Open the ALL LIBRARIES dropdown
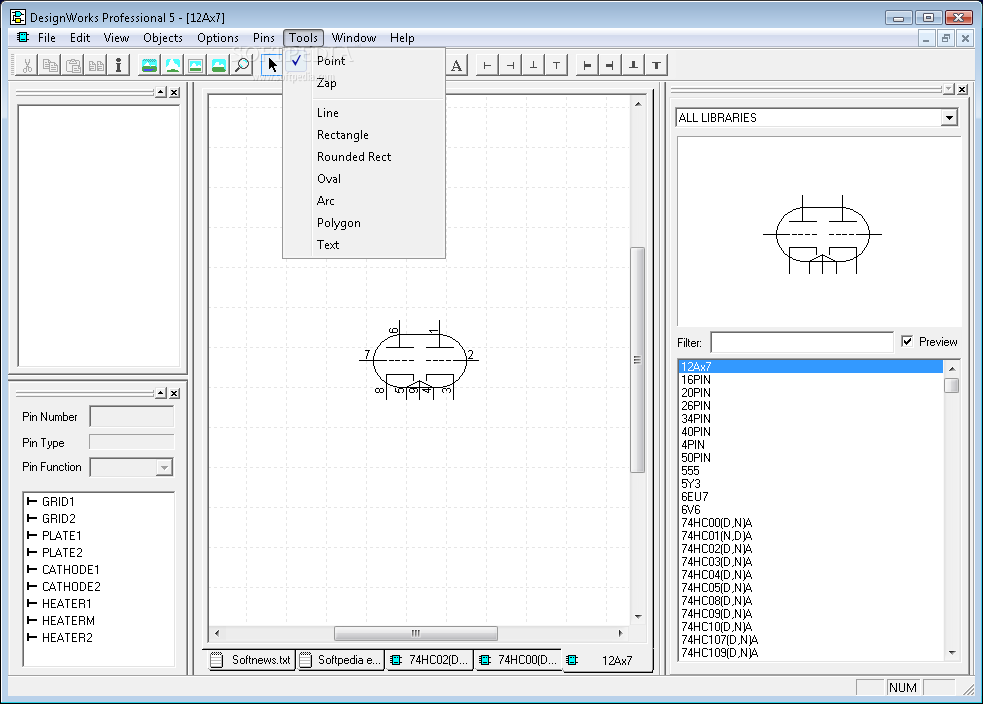 coord(949,118)
